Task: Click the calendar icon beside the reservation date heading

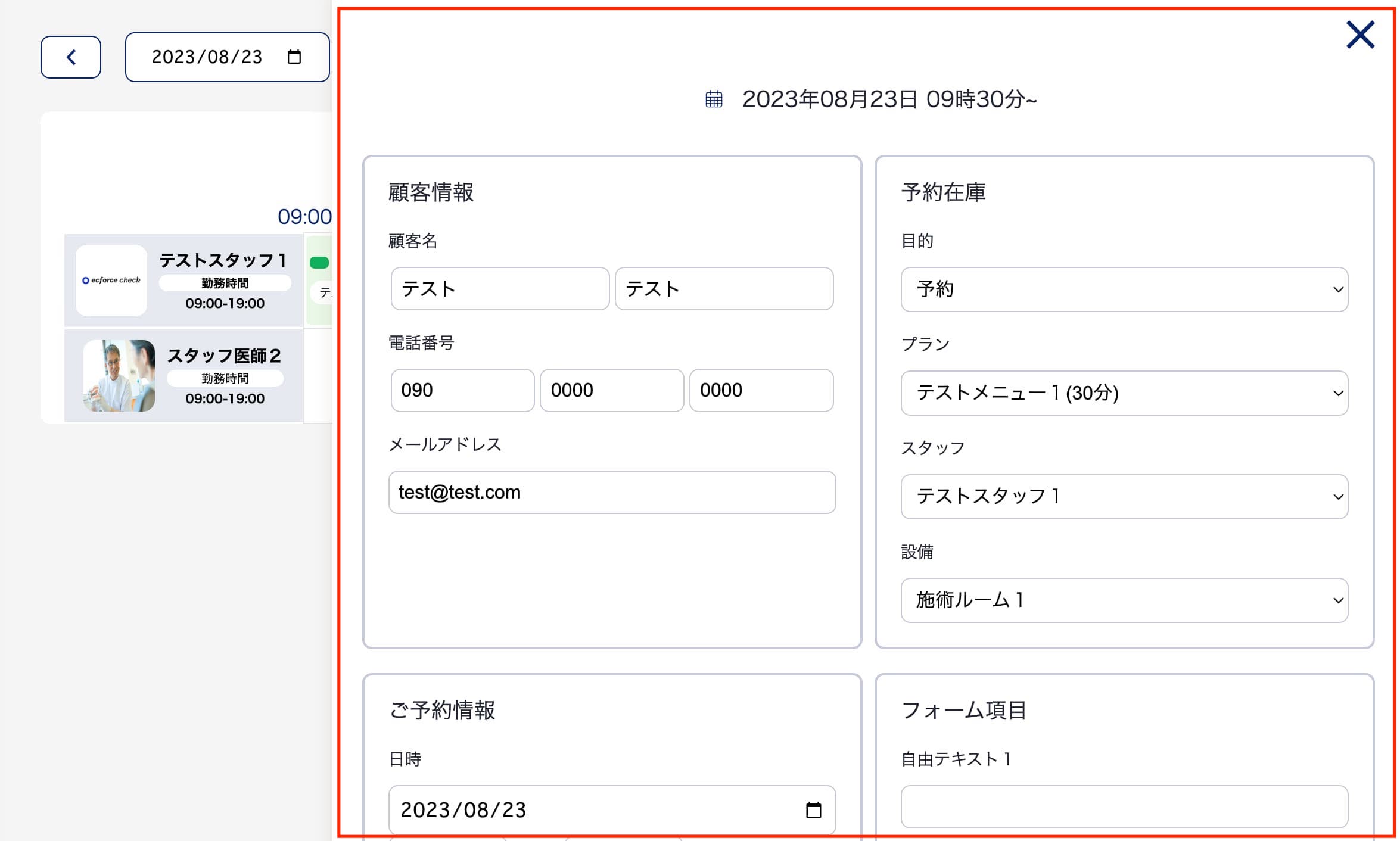Action: 714,99
